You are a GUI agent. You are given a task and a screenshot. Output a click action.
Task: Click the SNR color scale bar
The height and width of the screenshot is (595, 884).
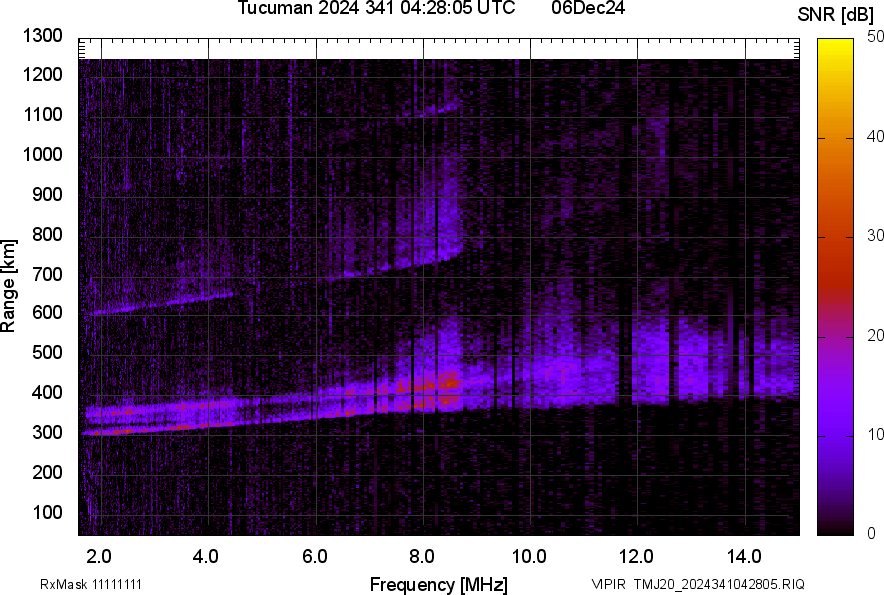(x=835, y=287)
